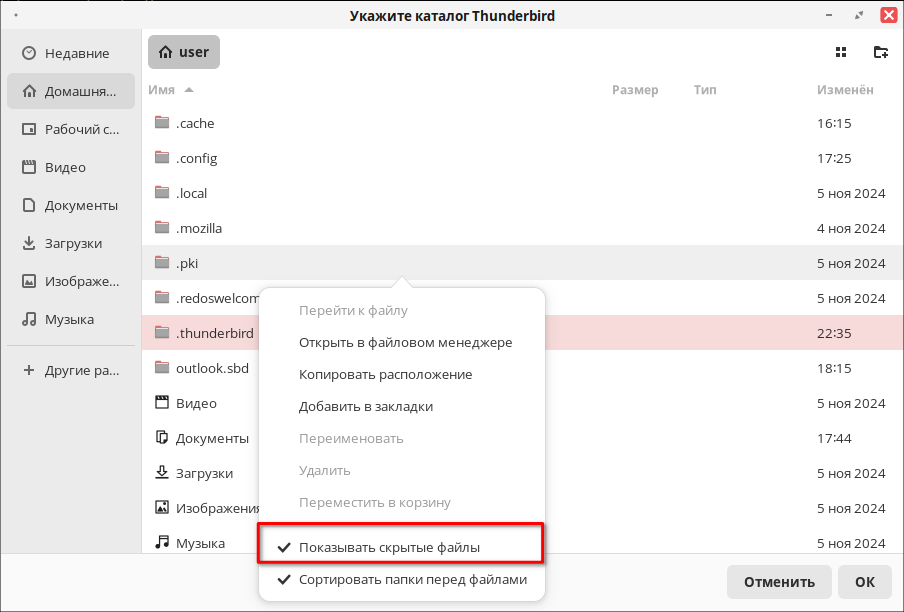Select Музыка in the sidebar

tap(71, 320)
